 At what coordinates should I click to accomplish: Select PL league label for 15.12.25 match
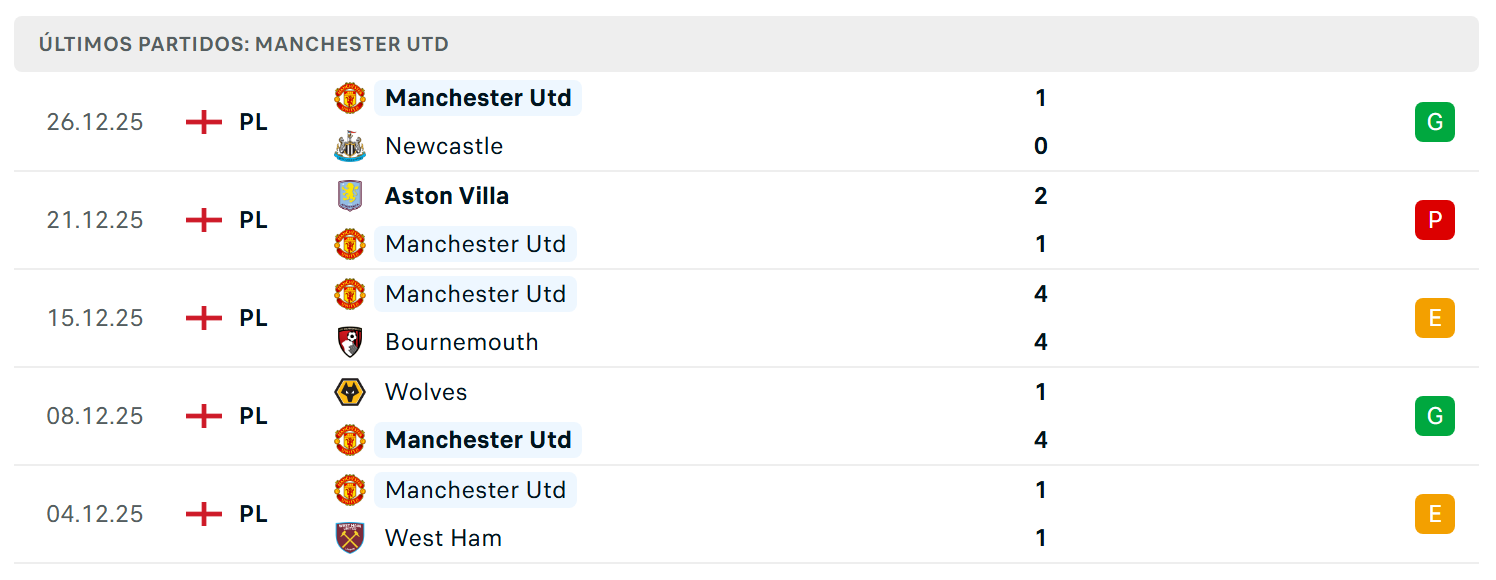pos(254,318)
